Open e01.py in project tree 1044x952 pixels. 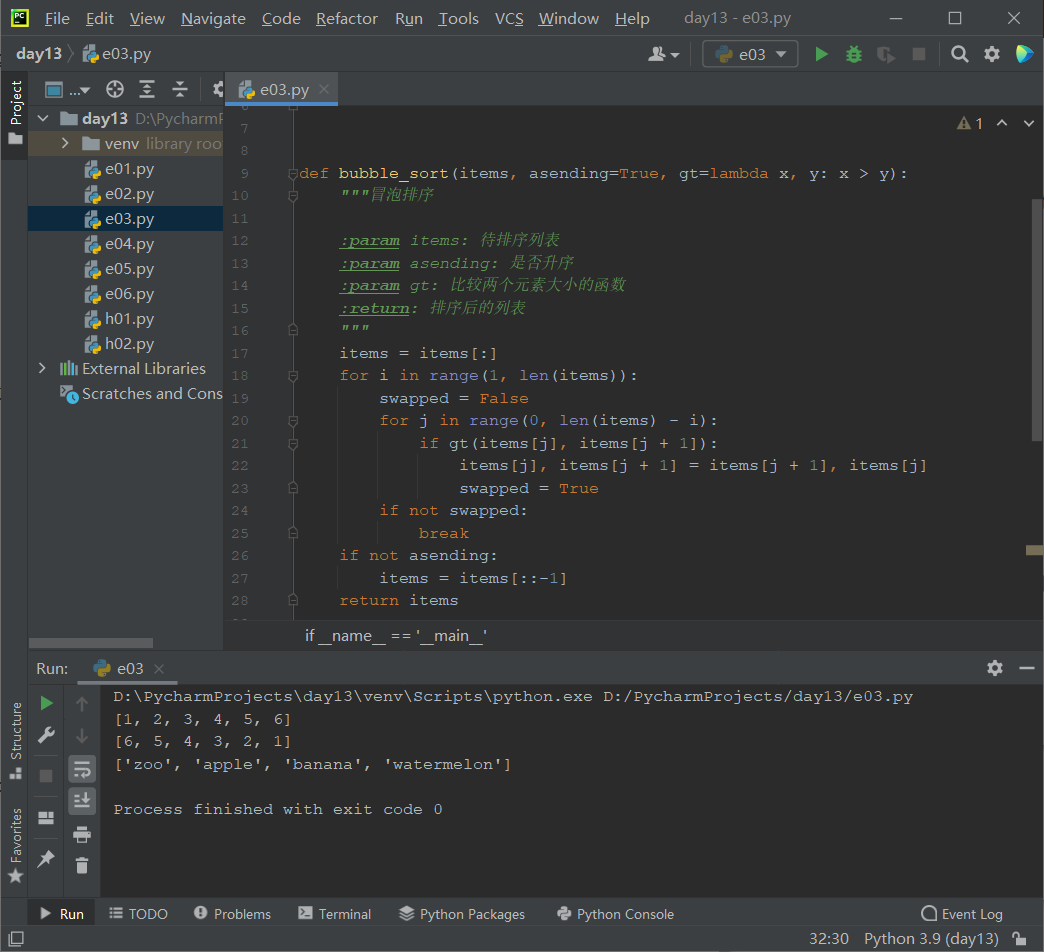pos(120,169)
